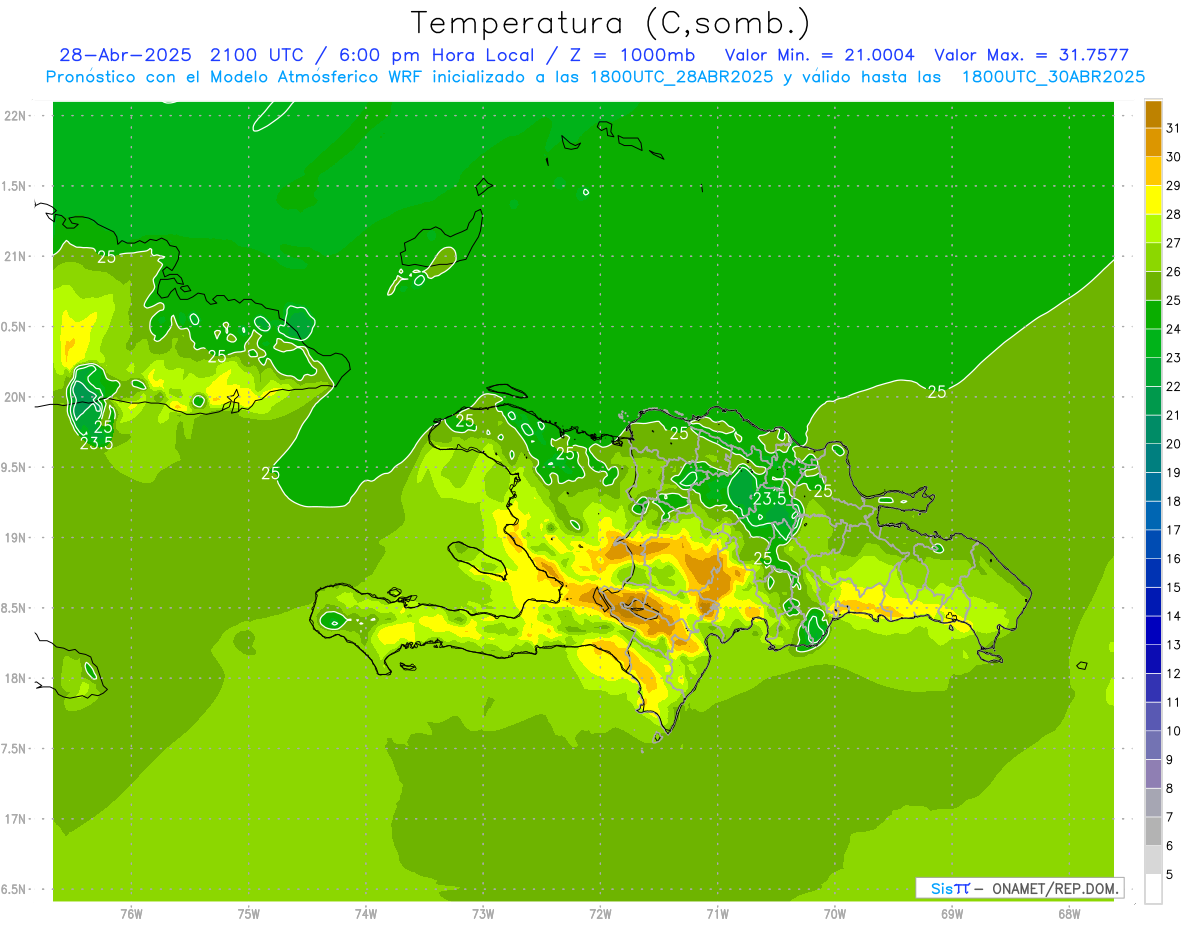Click the '70W' longitude axis label

coord(835,913)
